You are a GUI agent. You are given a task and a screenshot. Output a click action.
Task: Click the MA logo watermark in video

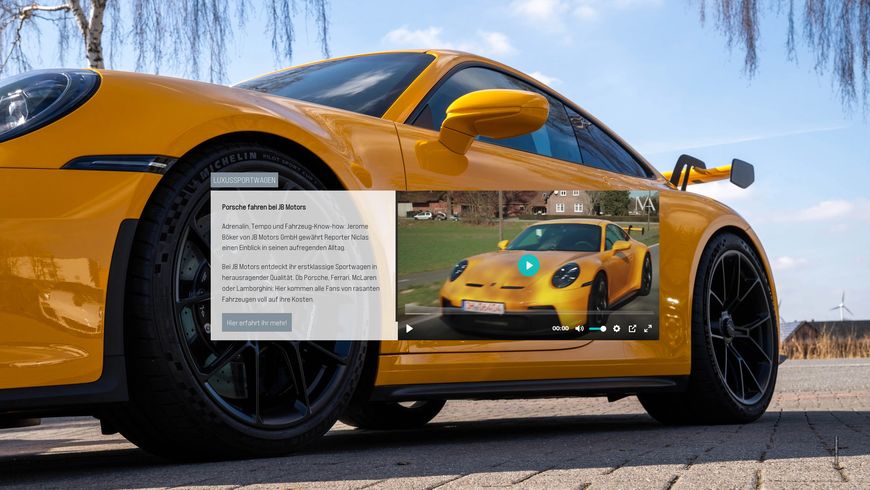pyautogui.click(x=645, y=203)
